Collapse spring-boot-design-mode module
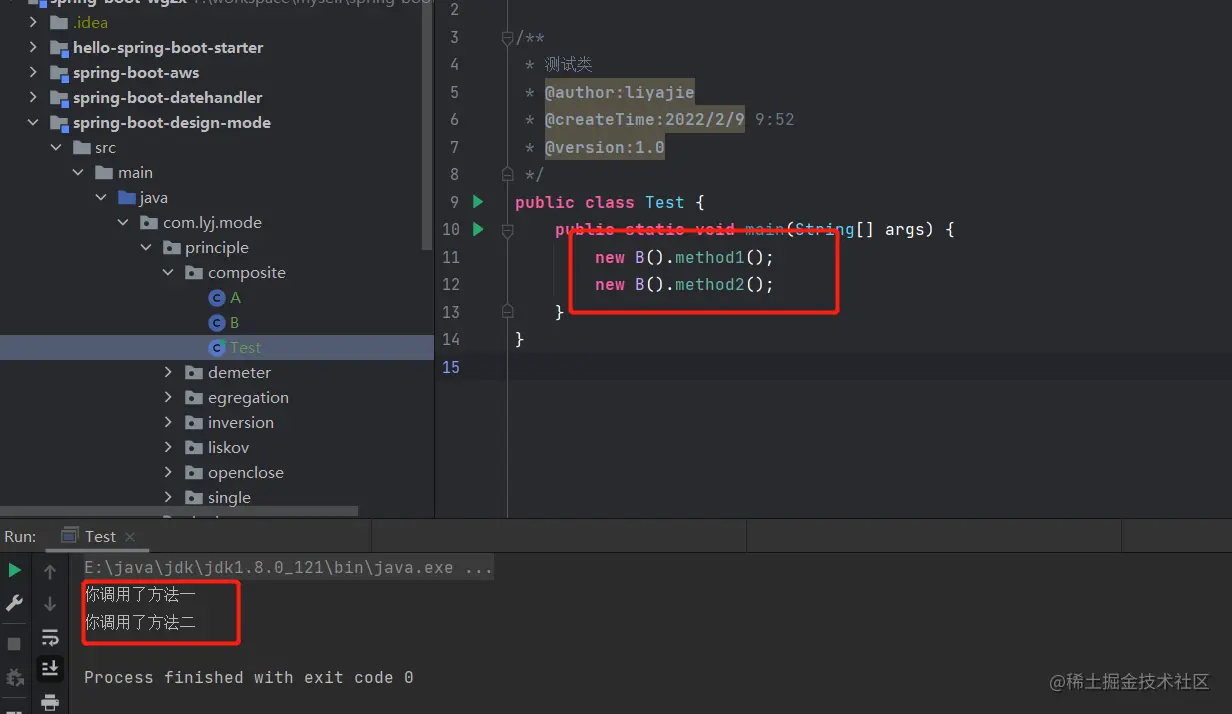1232x714 pixels. click(33, 123)
